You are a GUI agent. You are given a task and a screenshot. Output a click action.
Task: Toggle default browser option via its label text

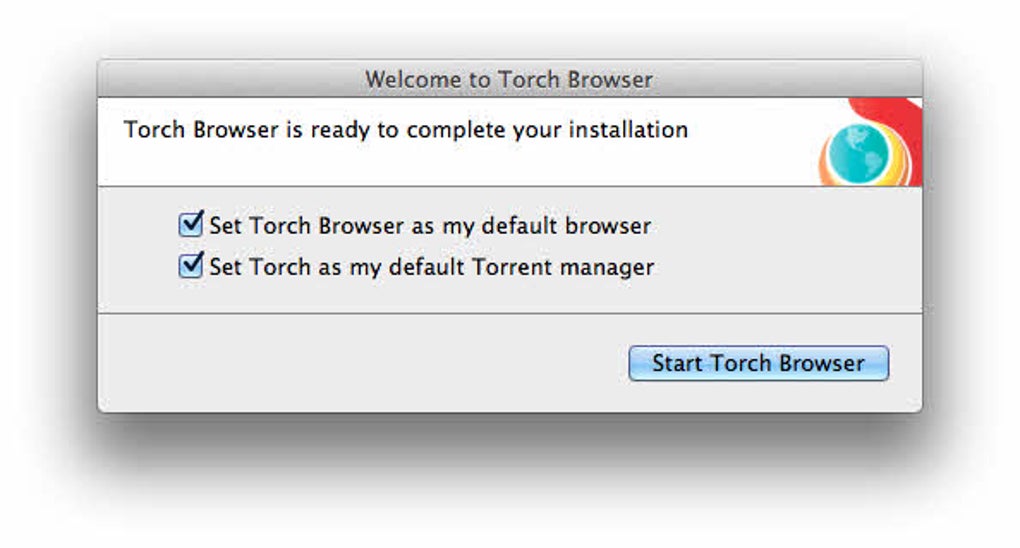point(430,226)
